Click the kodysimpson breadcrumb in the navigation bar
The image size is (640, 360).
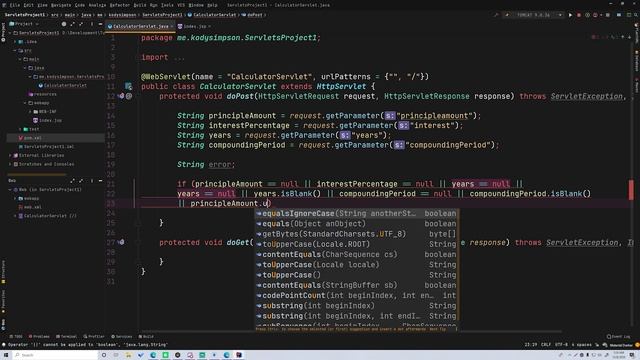tap(122, 15)
